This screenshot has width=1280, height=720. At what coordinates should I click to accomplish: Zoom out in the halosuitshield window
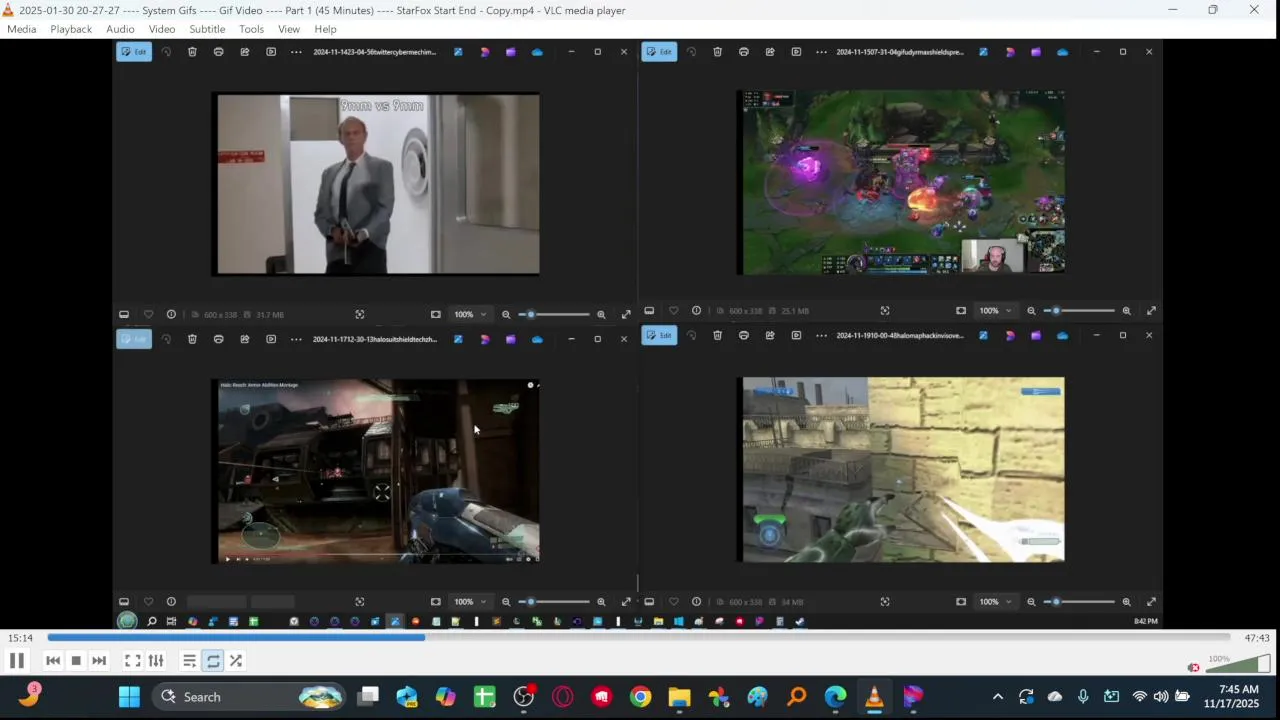tap(506, 601)
